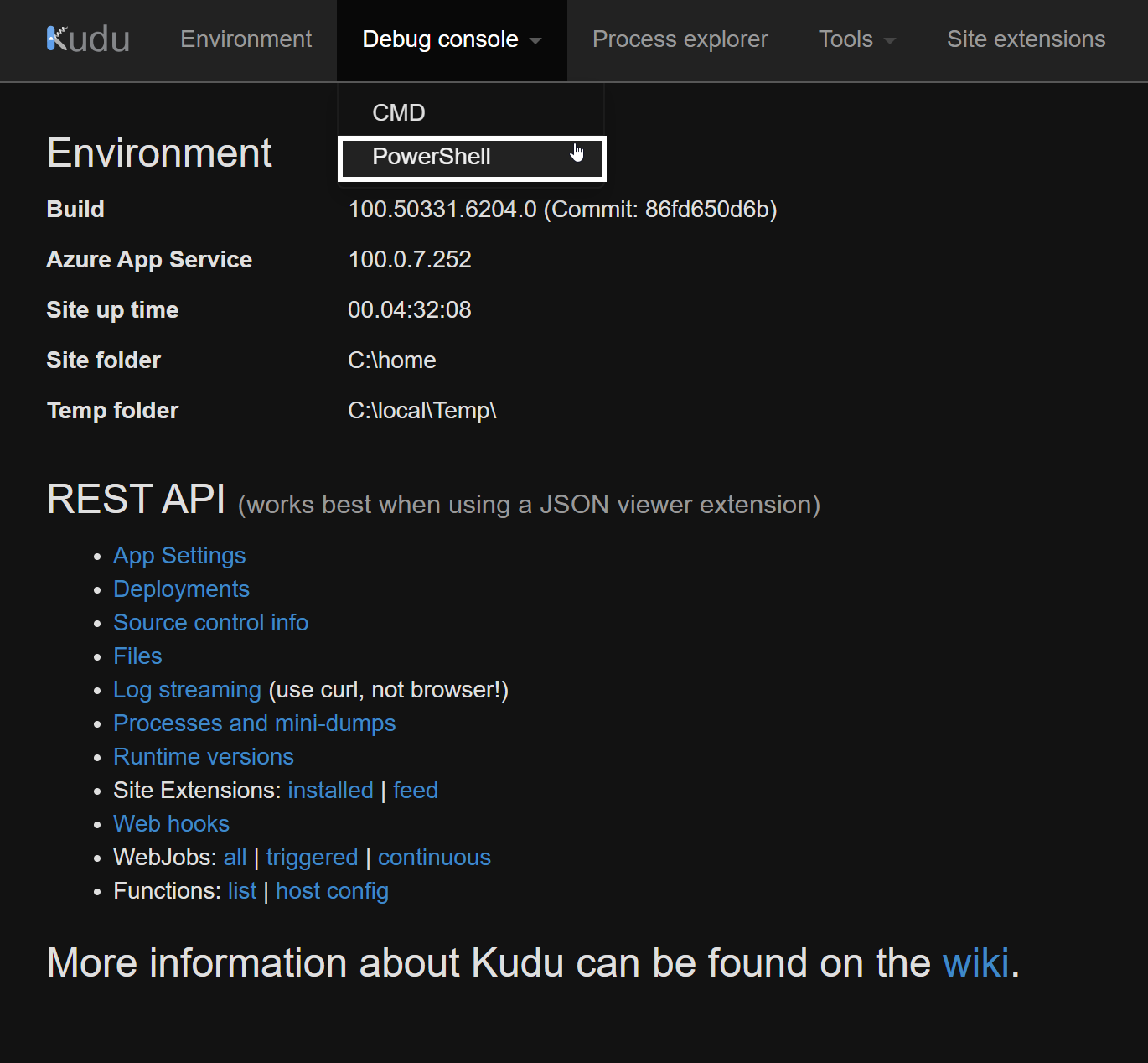
Task: Click the Temp folder label
Action: [112, 411]
